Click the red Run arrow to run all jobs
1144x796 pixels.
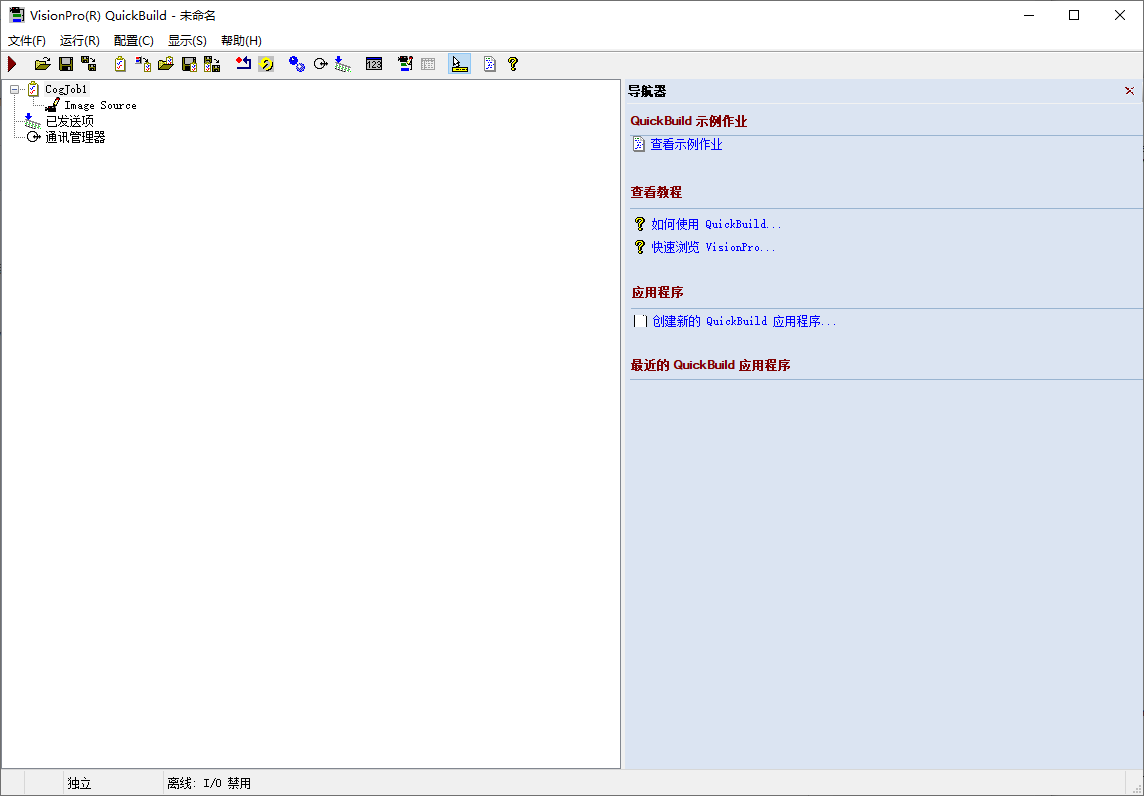[12, 63]
